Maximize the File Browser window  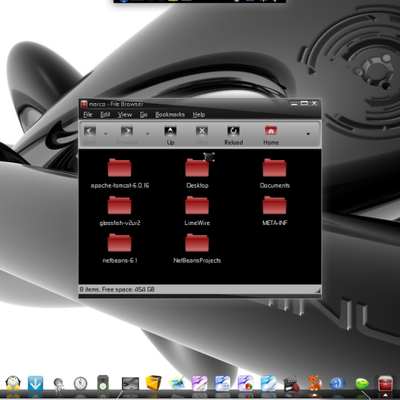tap(304, 104)
